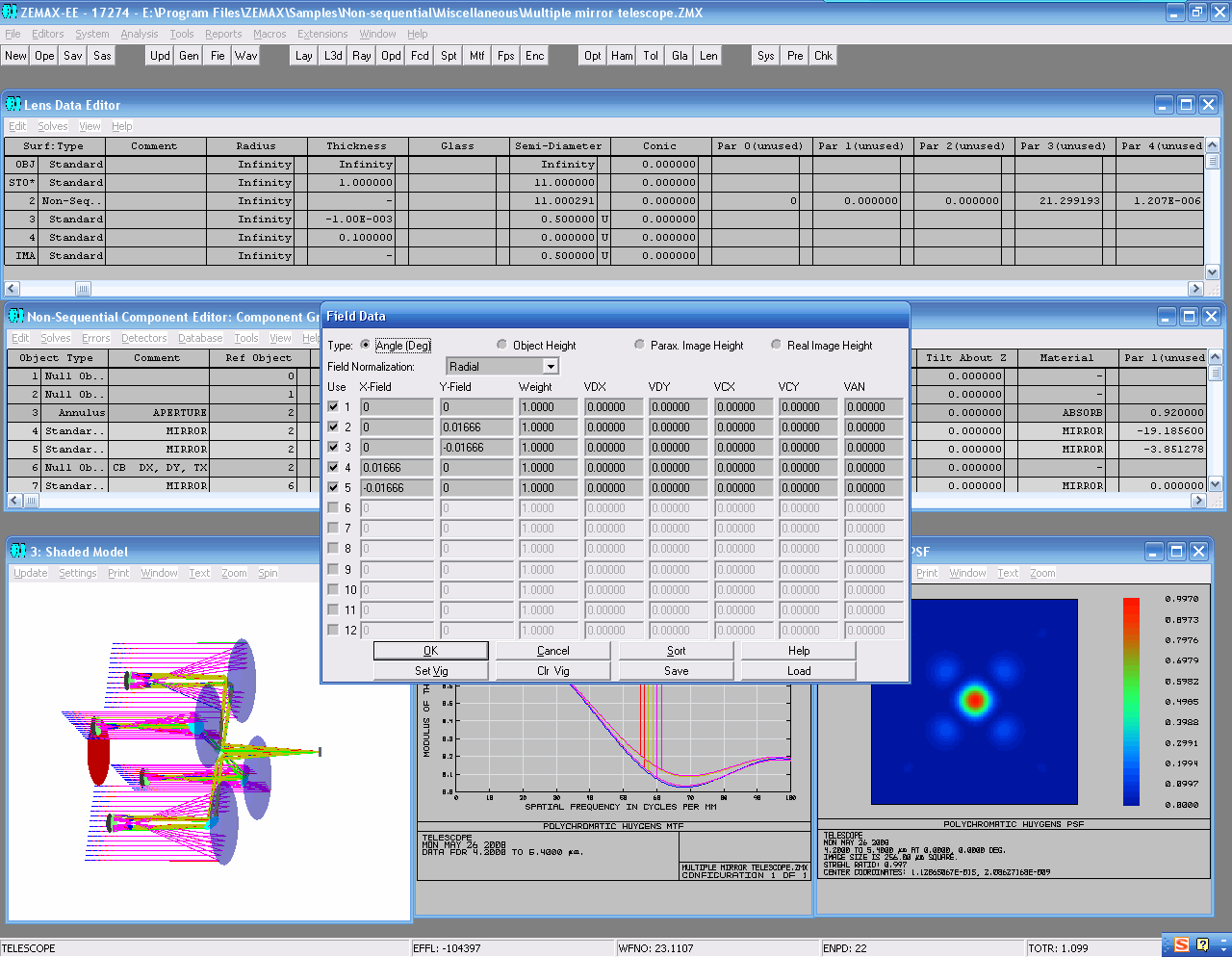Click the Weight input for field 1

(x=550, y=407)
